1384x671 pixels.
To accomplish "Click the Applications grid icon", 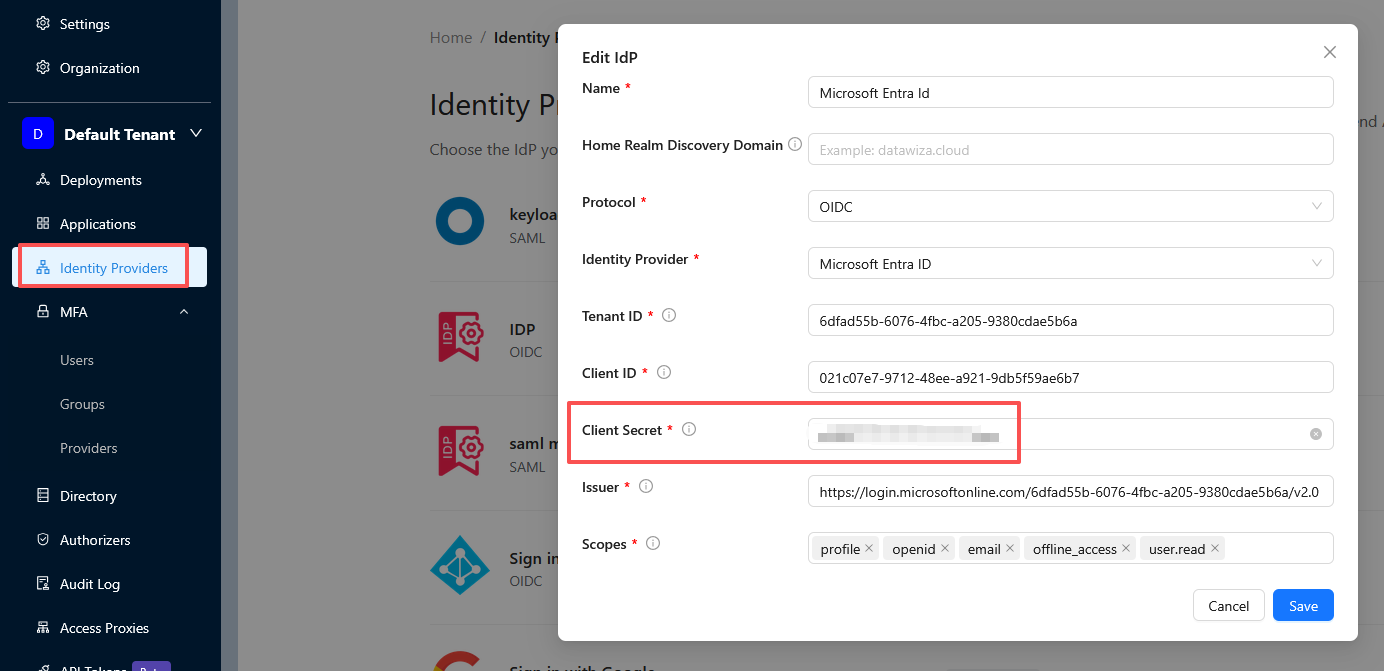I will [x=43, y=224].
